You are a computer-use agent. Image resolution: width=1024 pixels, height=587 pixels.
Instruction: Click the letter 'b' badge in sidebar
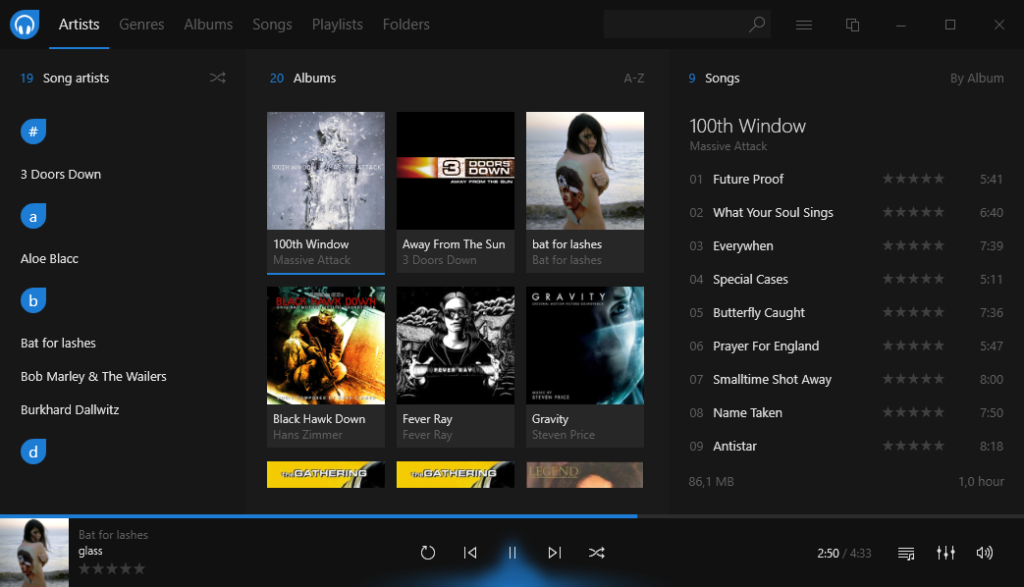[32, 300]
